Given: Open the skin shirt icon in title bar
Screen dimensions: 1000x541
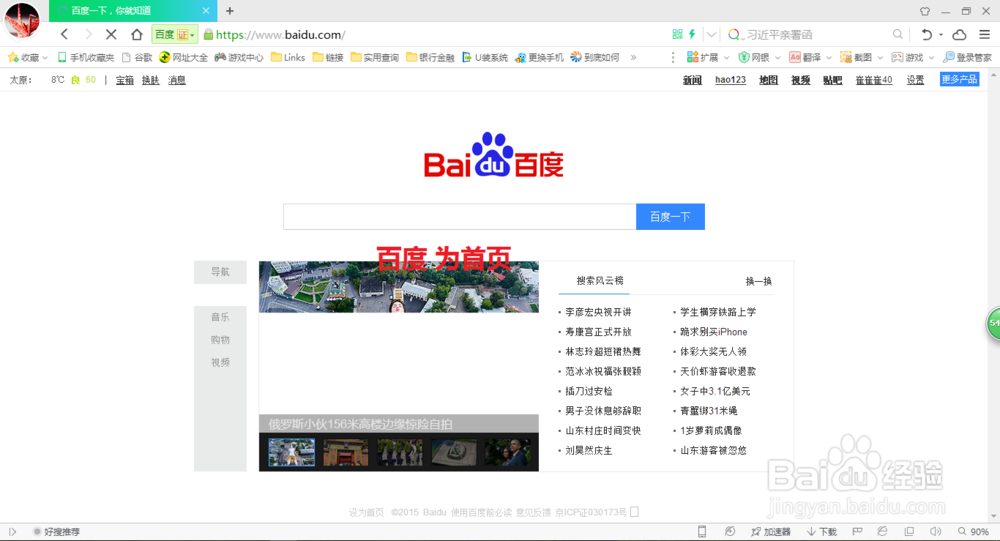Looking at the screenshot, I should point(925,11).
